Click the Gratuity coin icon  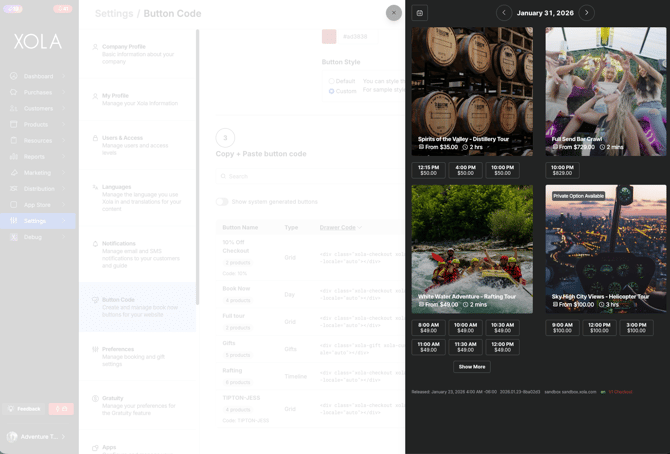(95, 398)
